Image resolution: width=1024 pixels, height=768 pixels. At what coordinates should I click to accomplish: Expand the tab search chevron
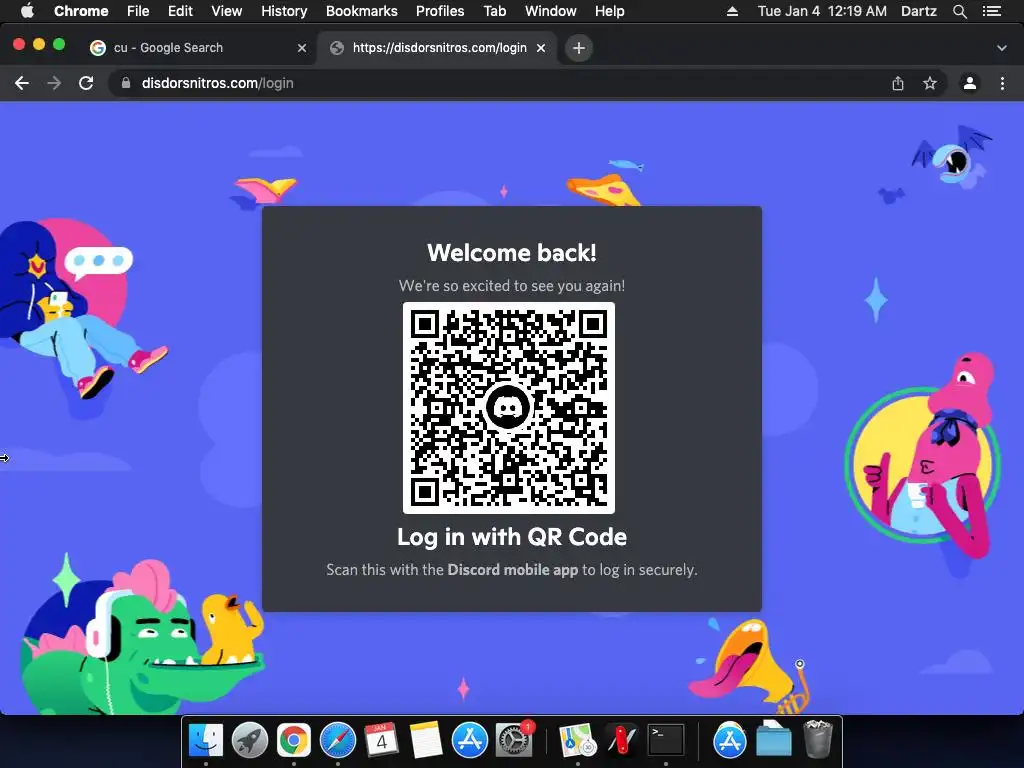point(1002,48)
